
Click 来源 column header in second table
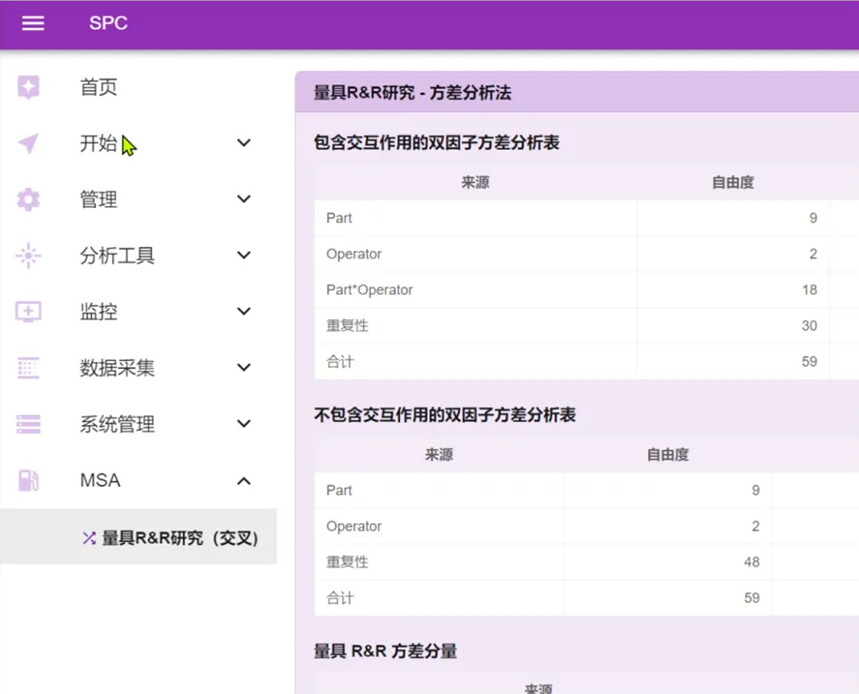[439, 455]
